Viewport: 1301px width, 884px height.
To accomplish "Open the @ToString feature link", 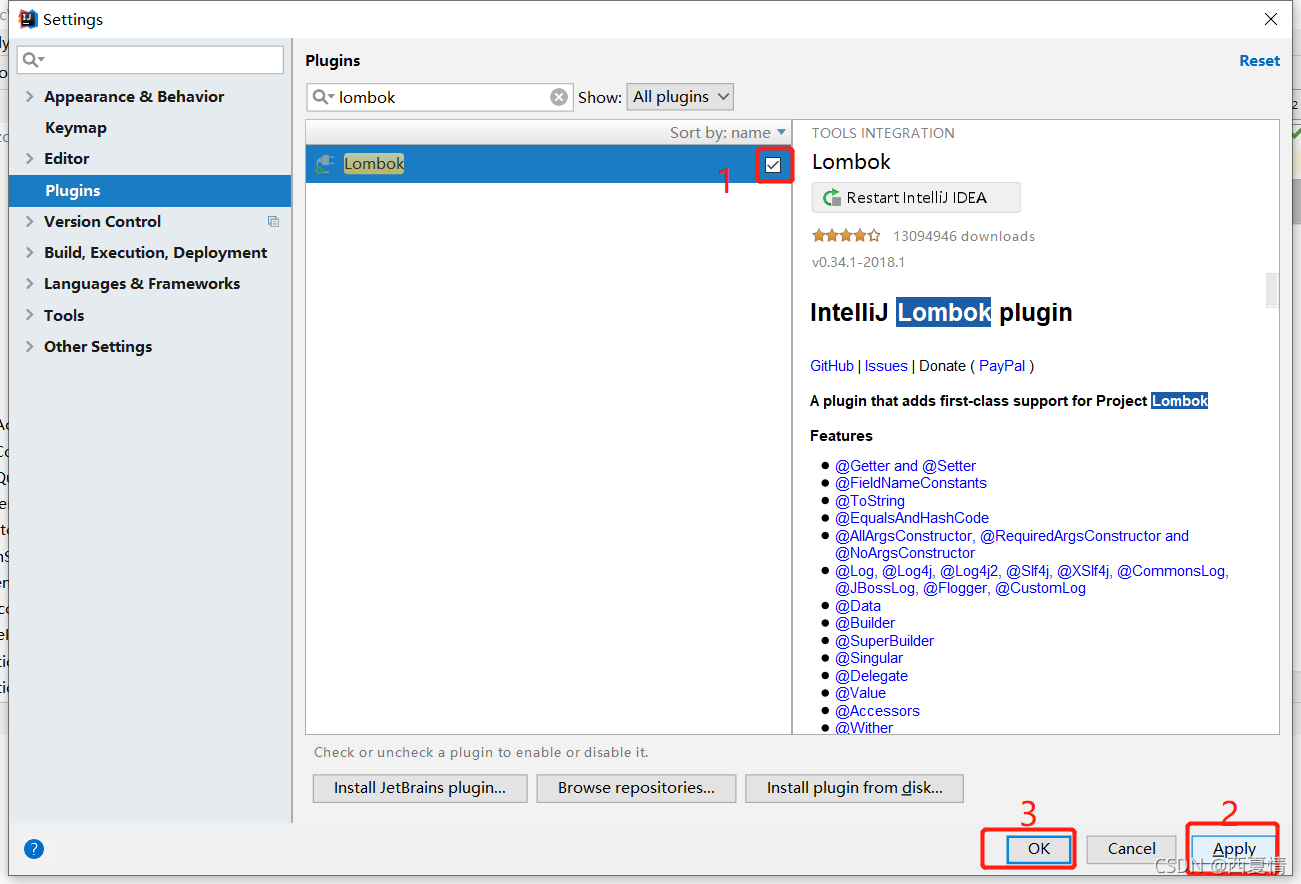I will 870,501.
